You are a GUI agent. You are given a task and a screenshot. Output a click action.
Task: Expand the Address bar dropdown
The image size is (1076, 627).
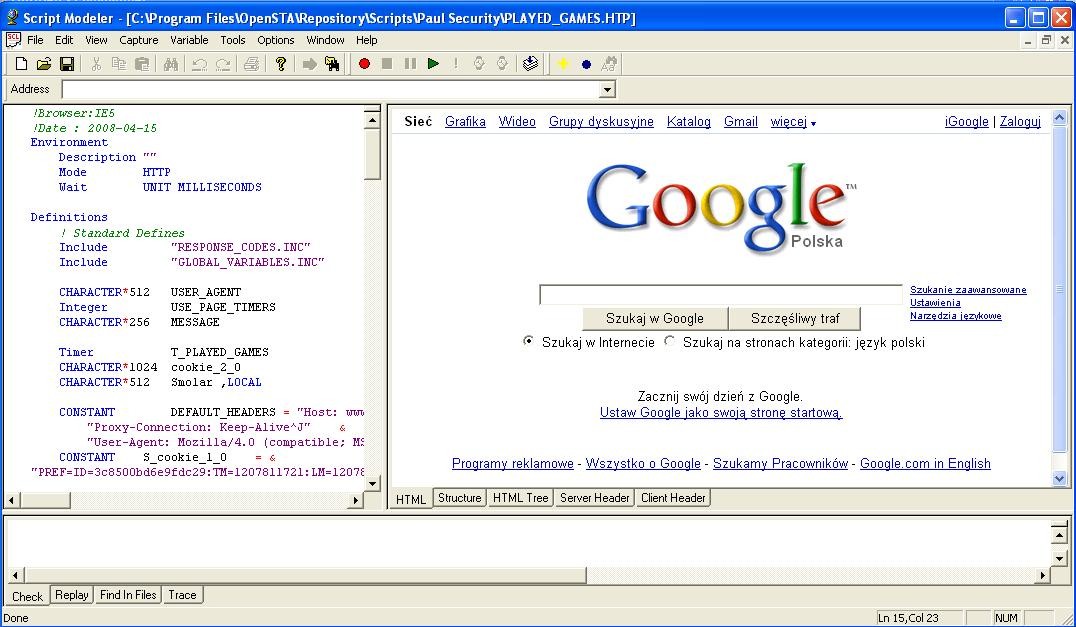pos(607,89)
